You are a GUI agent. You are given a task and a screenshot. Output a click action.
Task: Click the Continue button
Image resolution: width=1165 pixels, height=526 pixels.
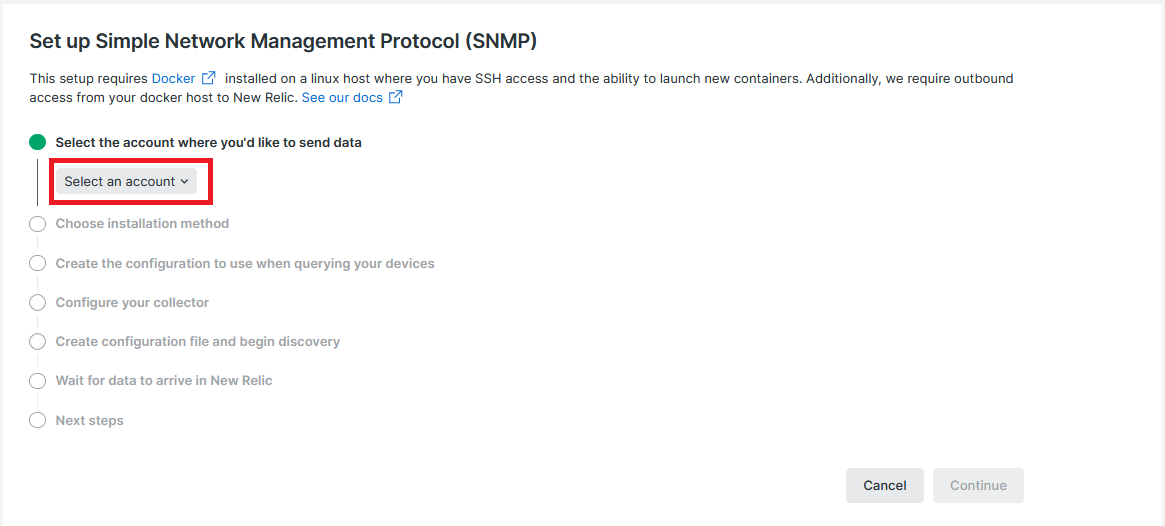coord(979,485)
